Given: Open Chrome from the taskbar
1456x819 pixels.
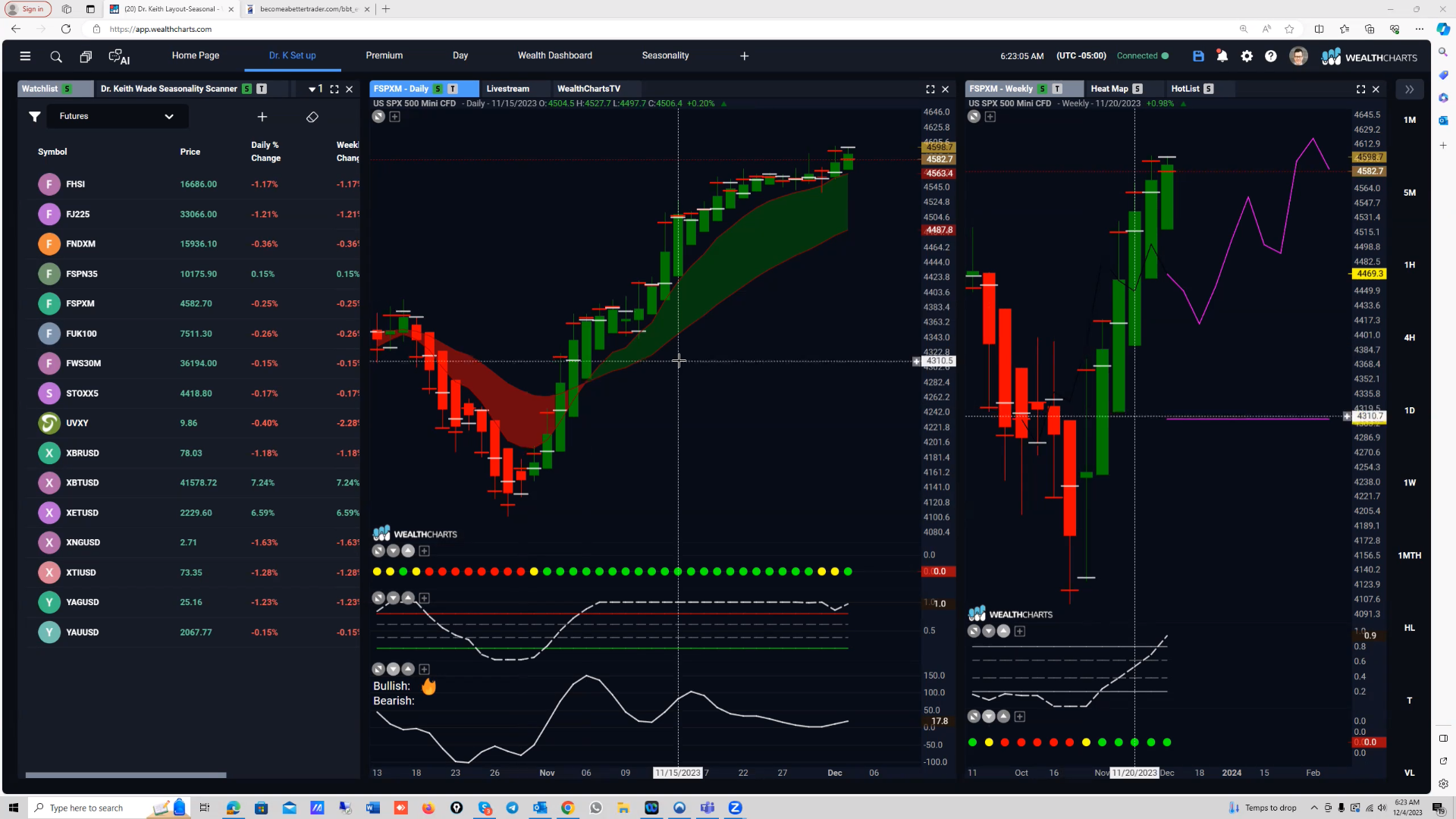Looking at the screenshot, I should [x=568, y=808].
